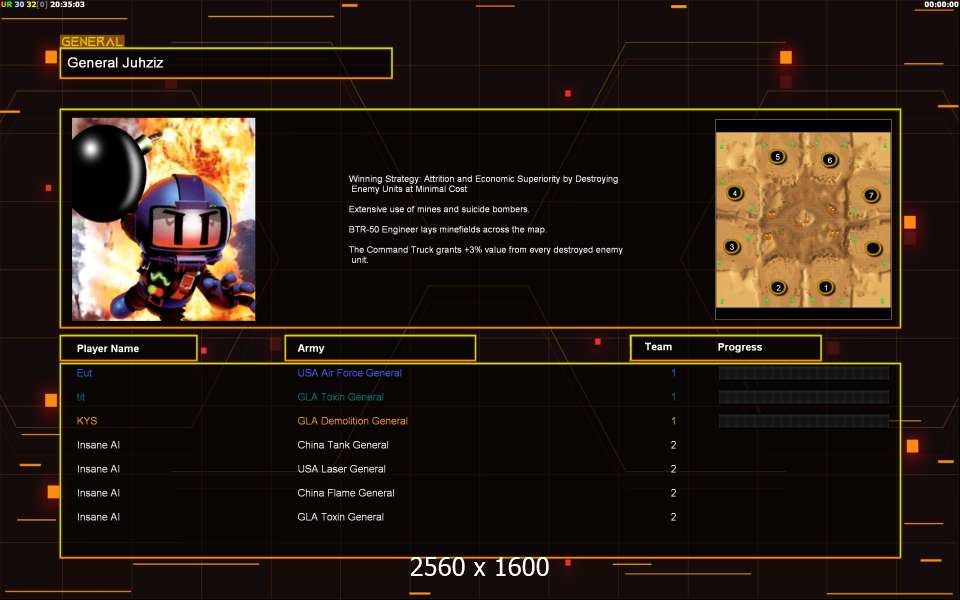Select player name tit

click(x=81, y=397)
